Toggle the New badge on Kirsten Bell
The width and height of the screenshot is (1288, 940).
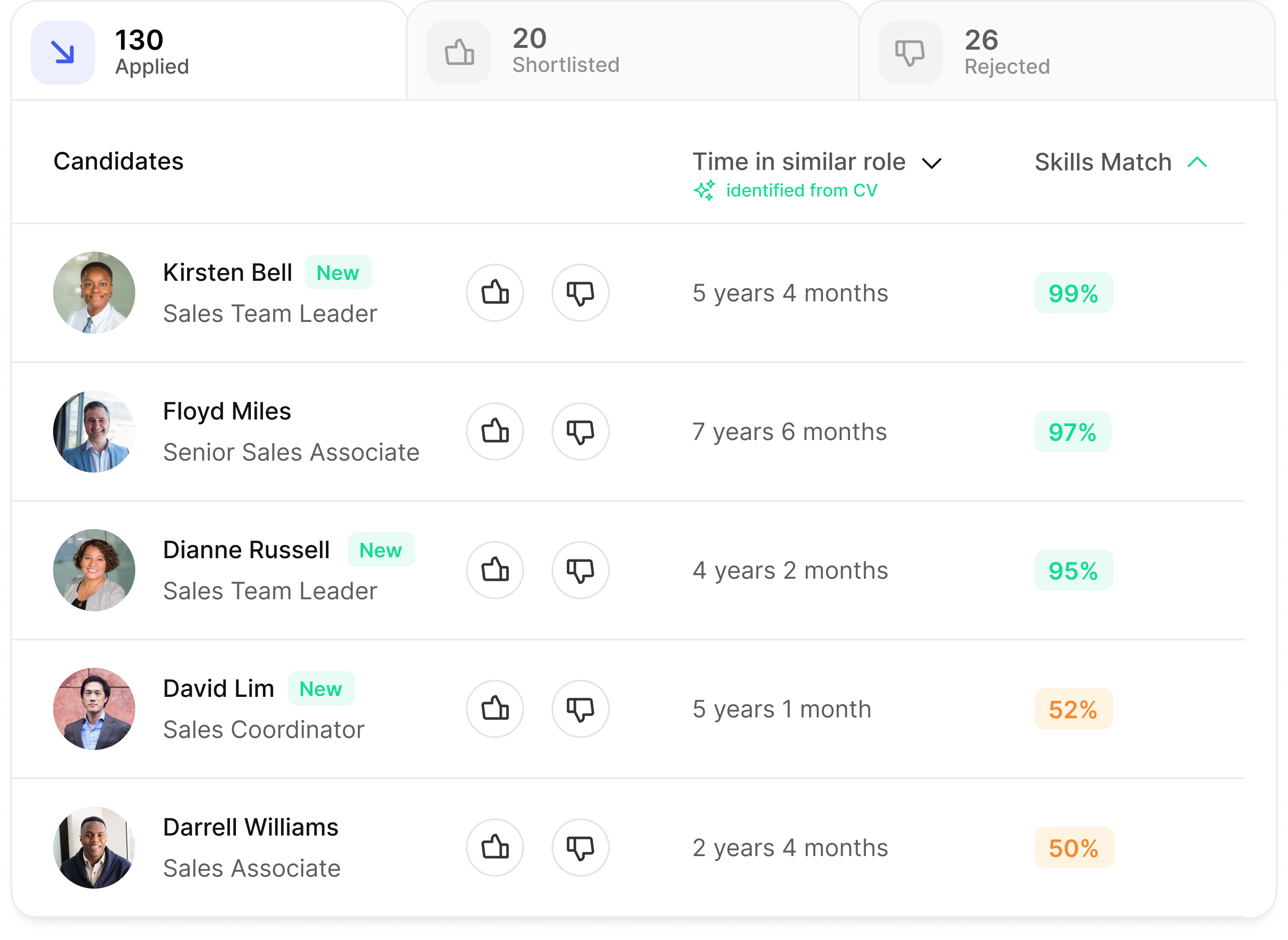(338, 273)
